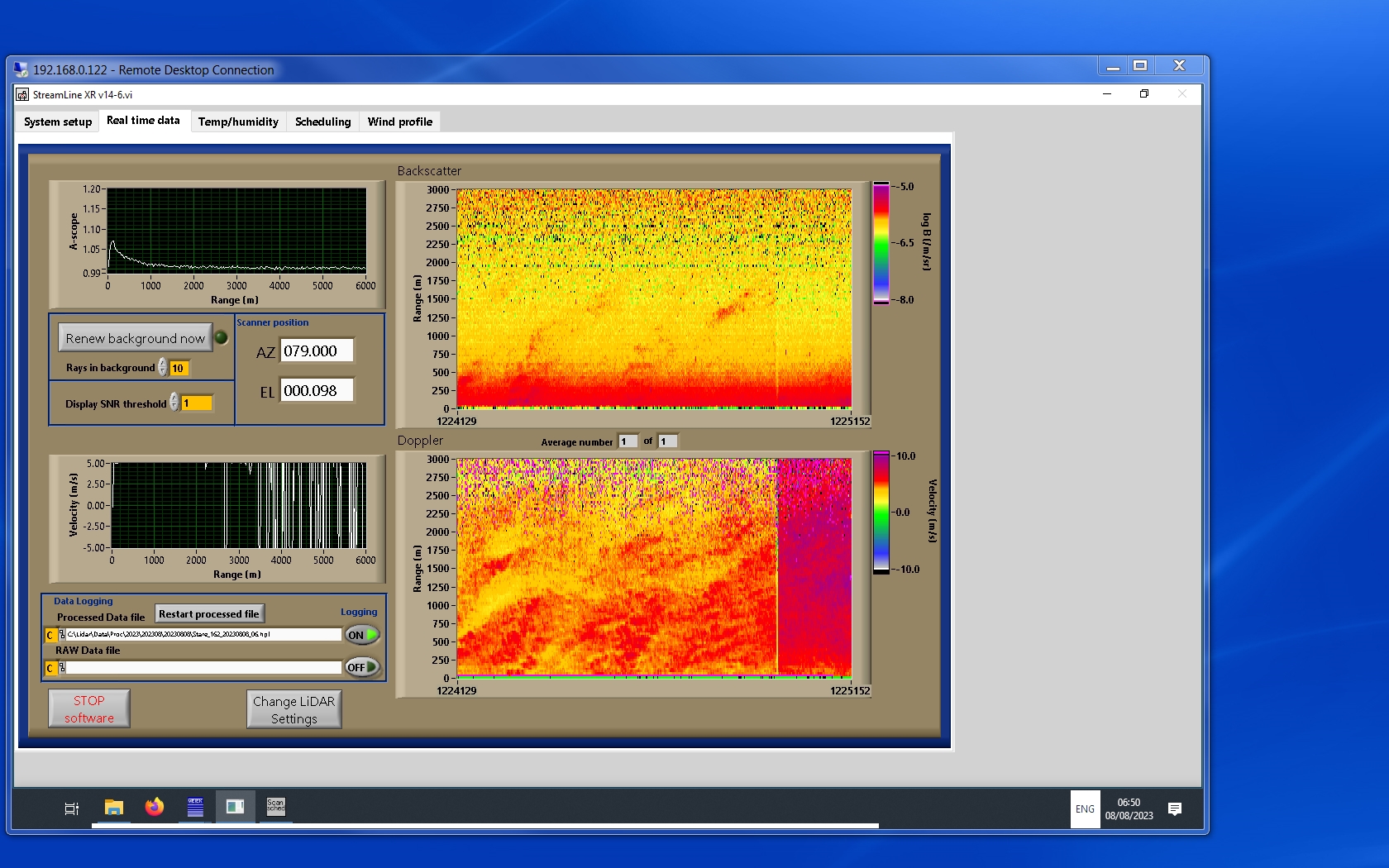This screenshot has height=868, width=1389.
Task: Click the Scan sched taskbar icon
Action: (x=275, y=807)
